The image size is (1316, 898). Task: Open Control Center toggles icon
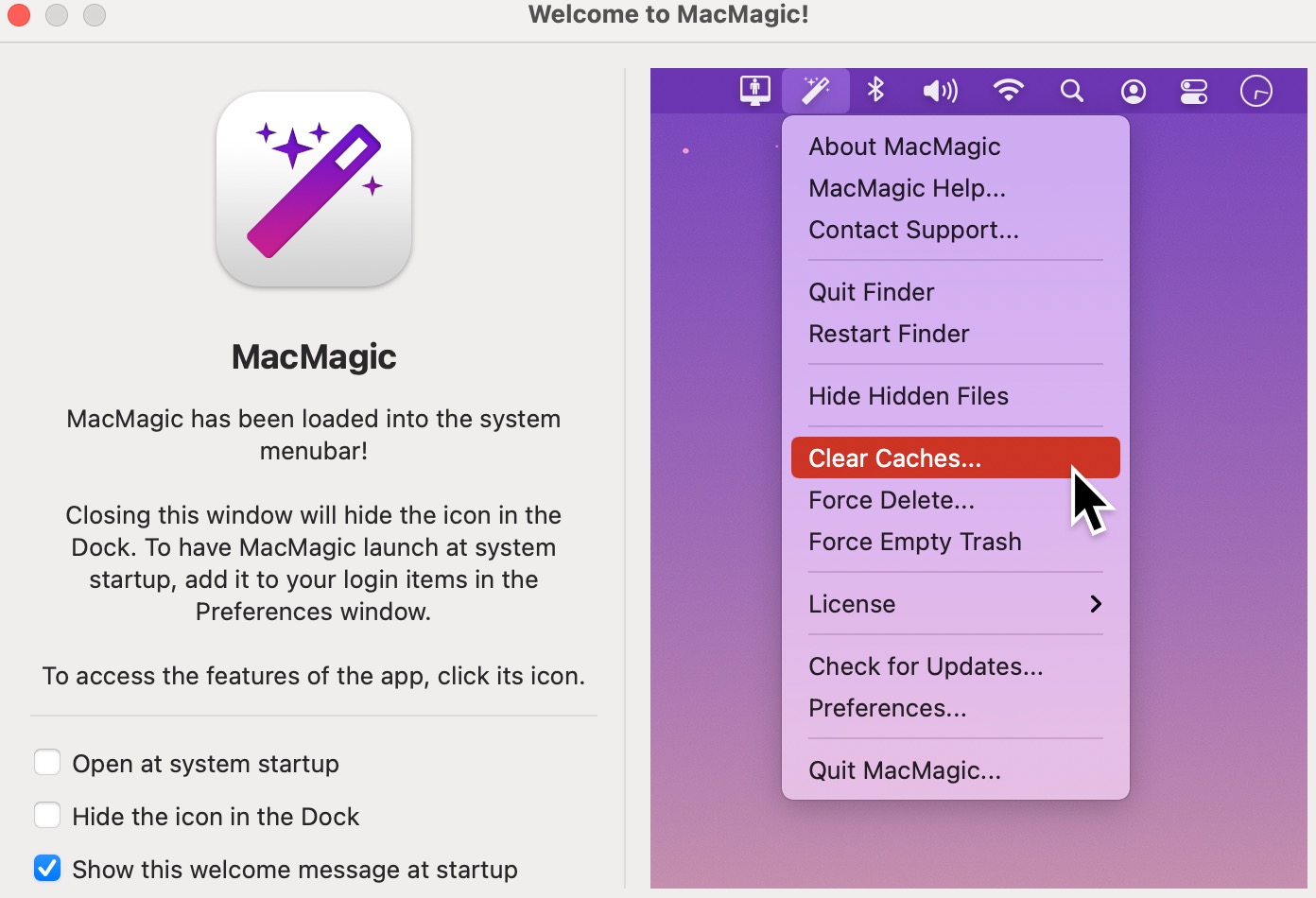point(1194,92)
